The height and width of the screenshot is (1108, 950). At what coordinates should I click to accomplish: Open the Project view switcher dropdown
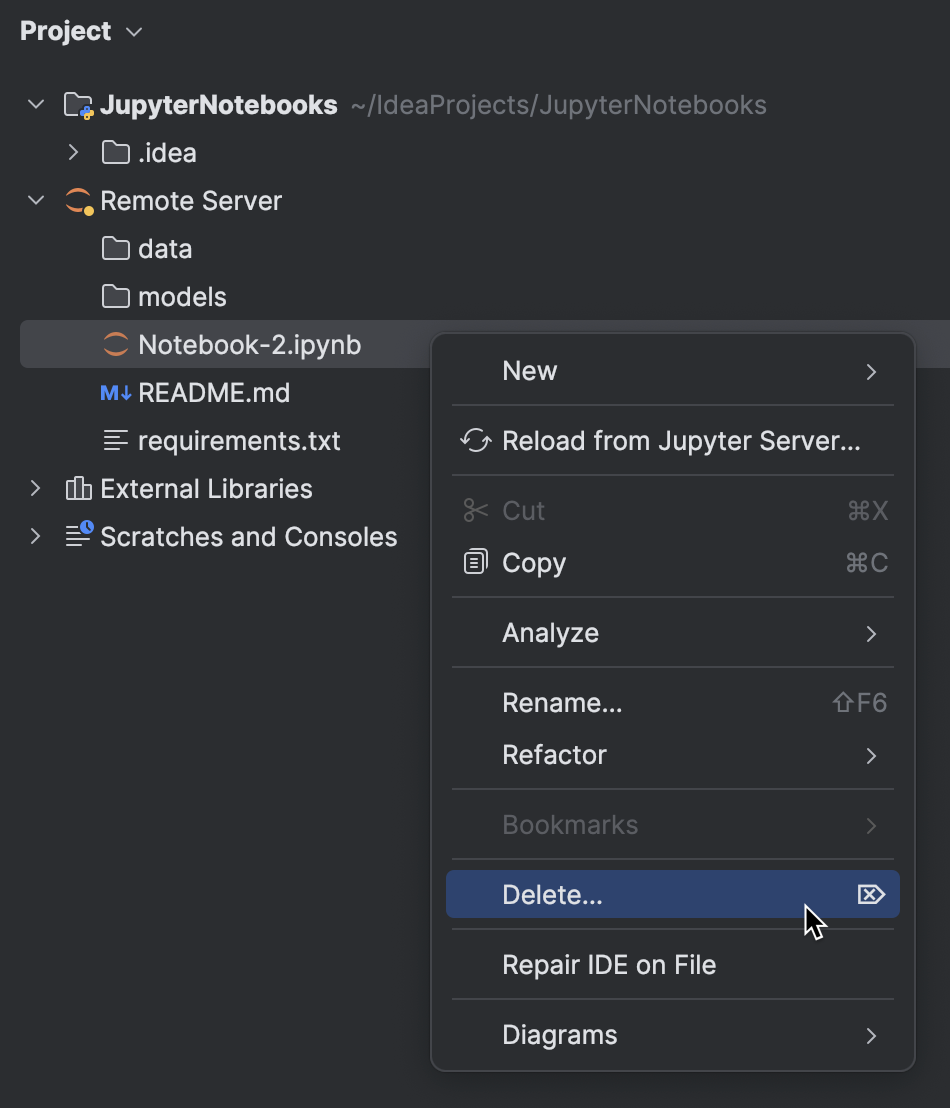134,31
